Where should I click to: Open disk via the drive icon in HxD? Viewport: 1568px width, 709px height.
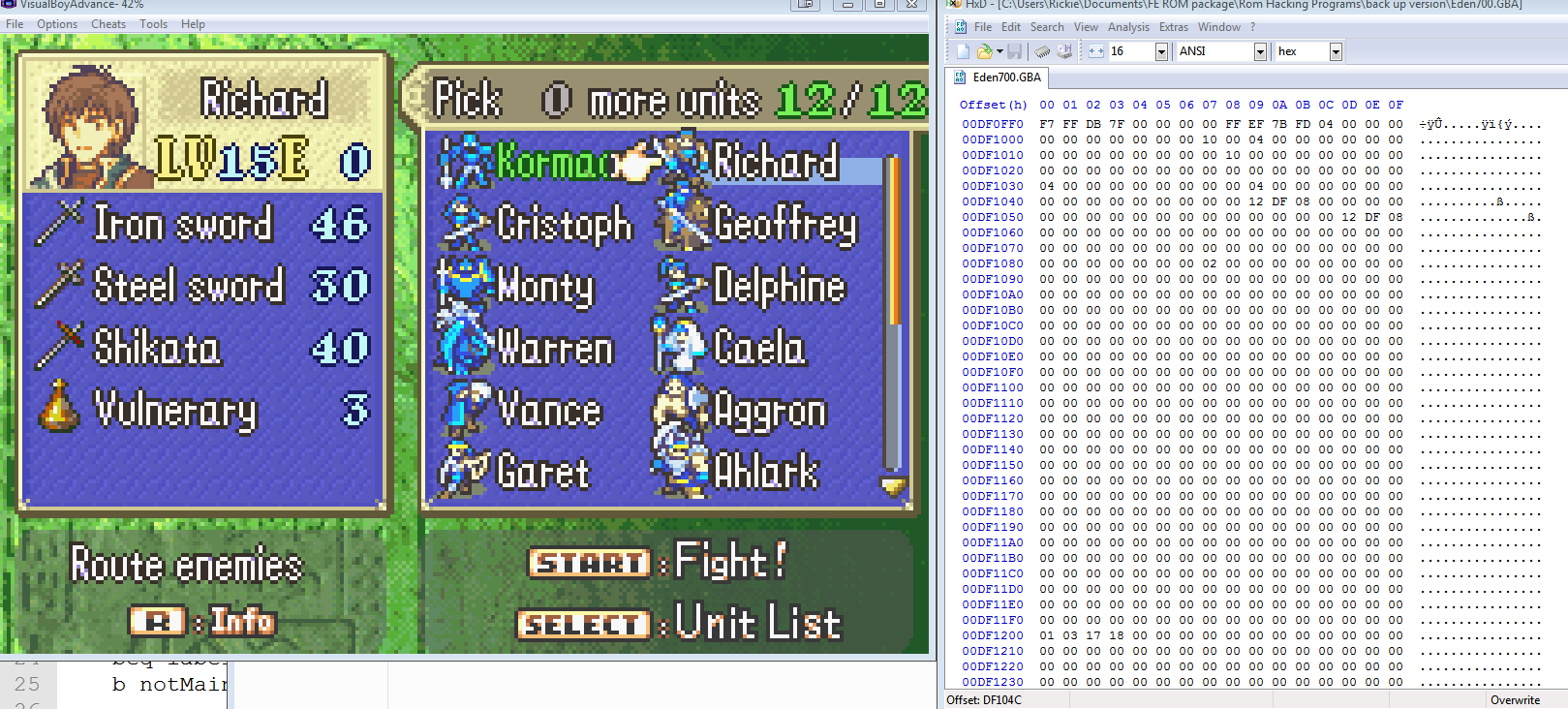coord(1064,51)
